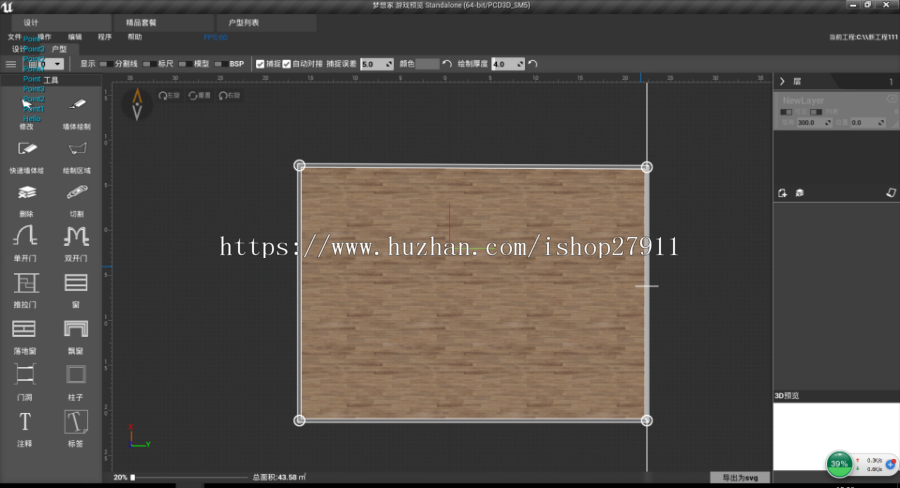Open the hamburger menu in the toolbar
This screenshot has width=900, height=488.
(x=11, y=64)
